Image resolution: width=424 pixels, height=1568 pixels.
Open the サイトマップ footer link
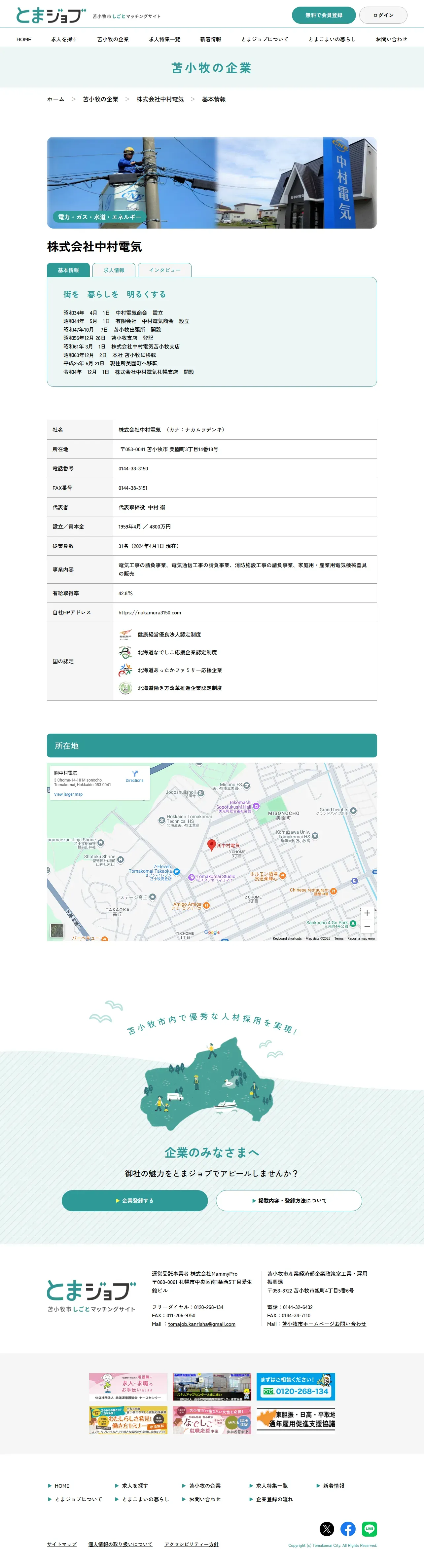click(x=61, y=1544)
